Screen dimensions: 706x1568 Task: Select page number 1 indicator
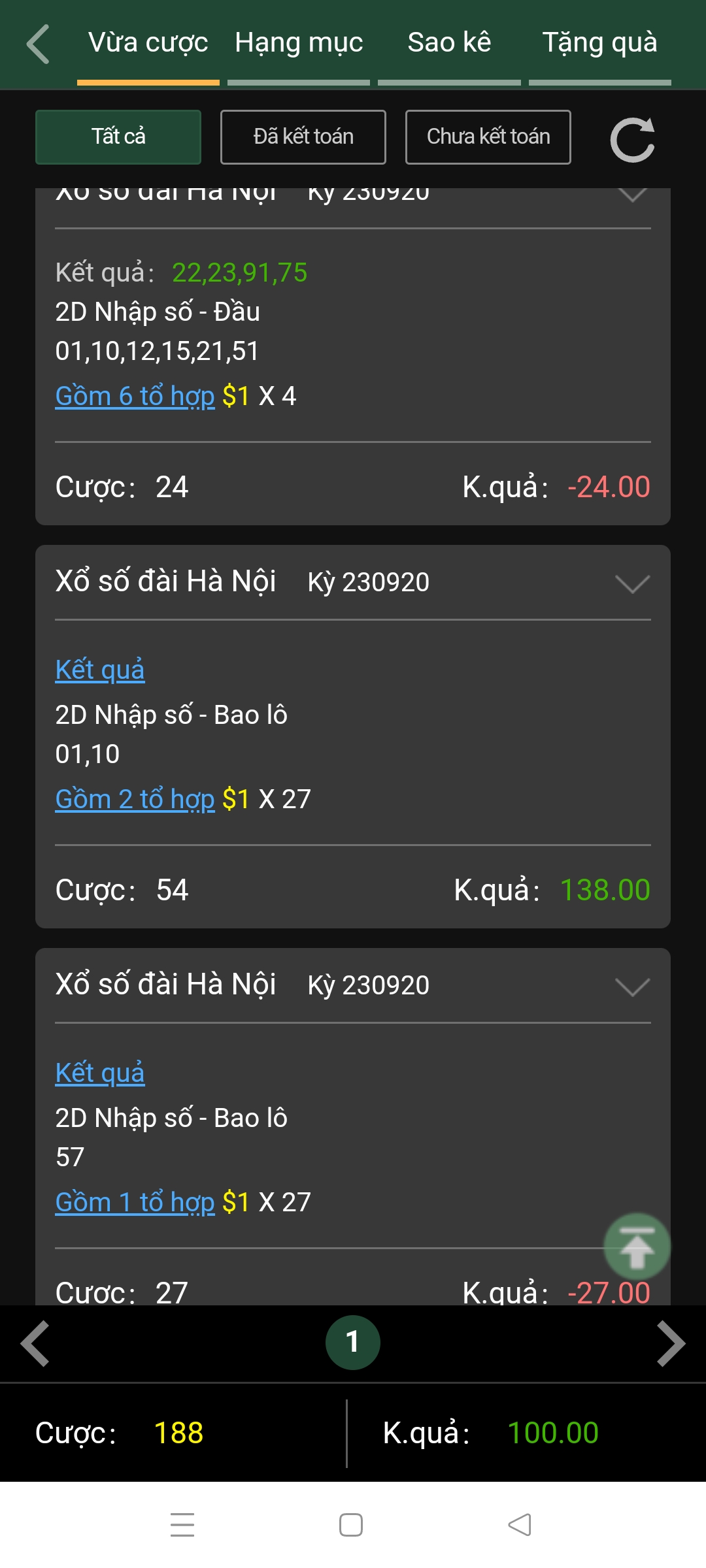point(353,1343)
